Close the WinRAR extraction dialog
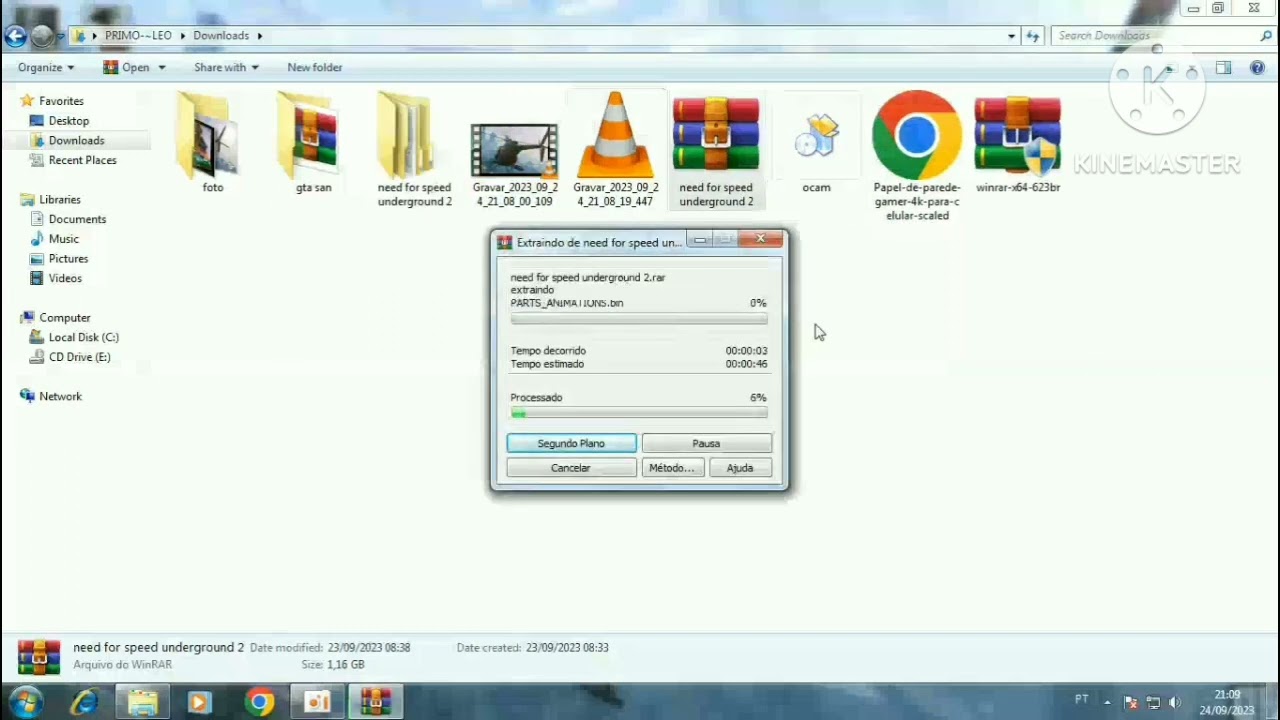The height and width of the screenshot is (720, 1280). pos(761,240)
